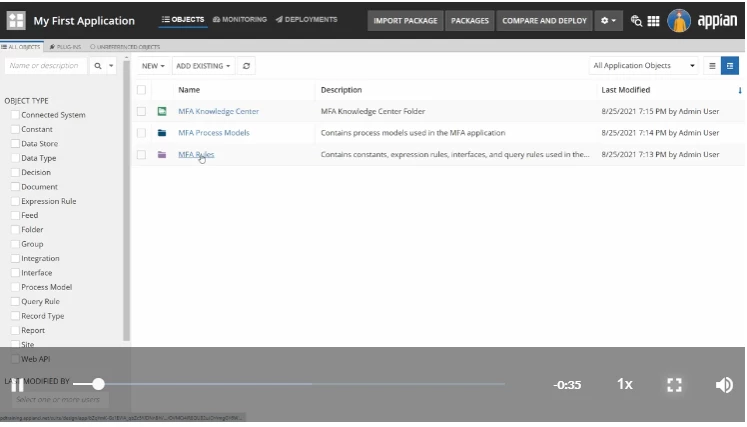The height and width of the screenshot is (427, 747).
Task: Enter fullscreen video mode
Action: [x=674, y=385]
